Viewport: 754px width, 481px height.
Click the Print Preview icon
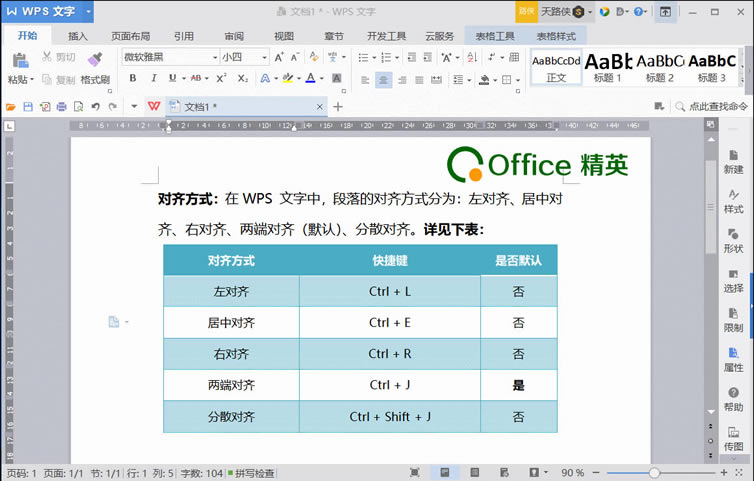tap(78, 106)
